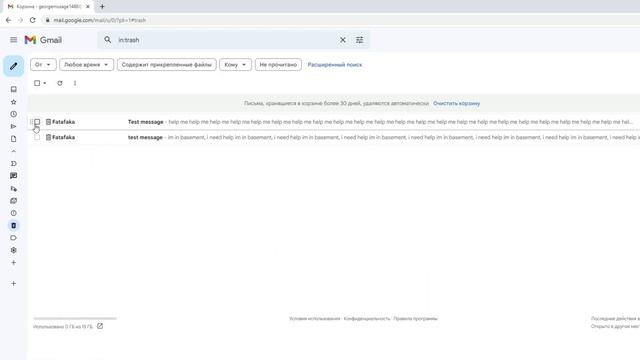Collapse the sidebar label list
The width and height of the screenshot is (640, 360).
coord(13,151)
